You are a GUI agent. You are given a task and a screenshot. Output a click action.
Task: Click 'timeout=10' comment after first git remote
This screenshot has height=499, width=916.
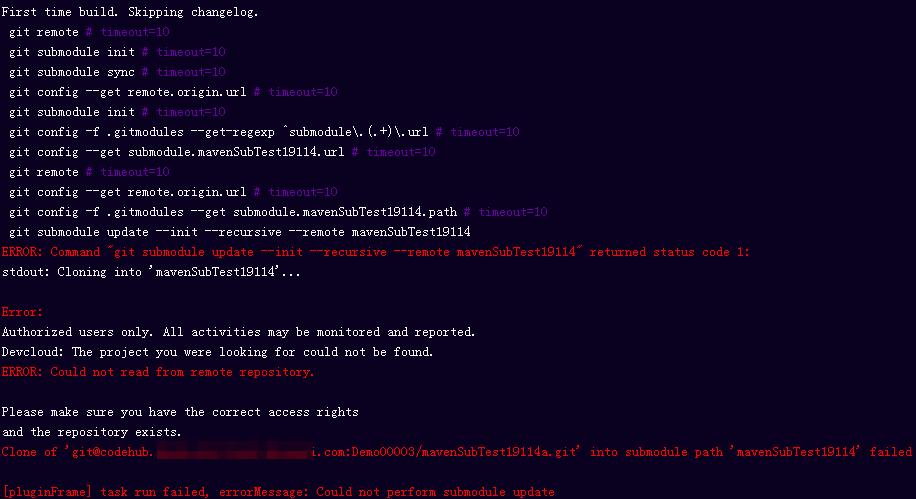pyautogui.click(x=135, y=32)
